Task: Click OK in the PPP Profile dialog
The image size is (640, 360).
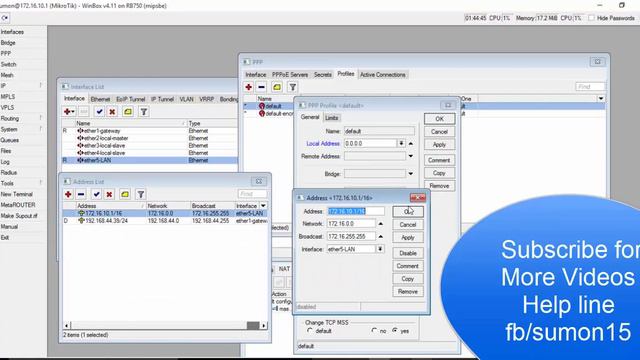Action: point(439,119)
